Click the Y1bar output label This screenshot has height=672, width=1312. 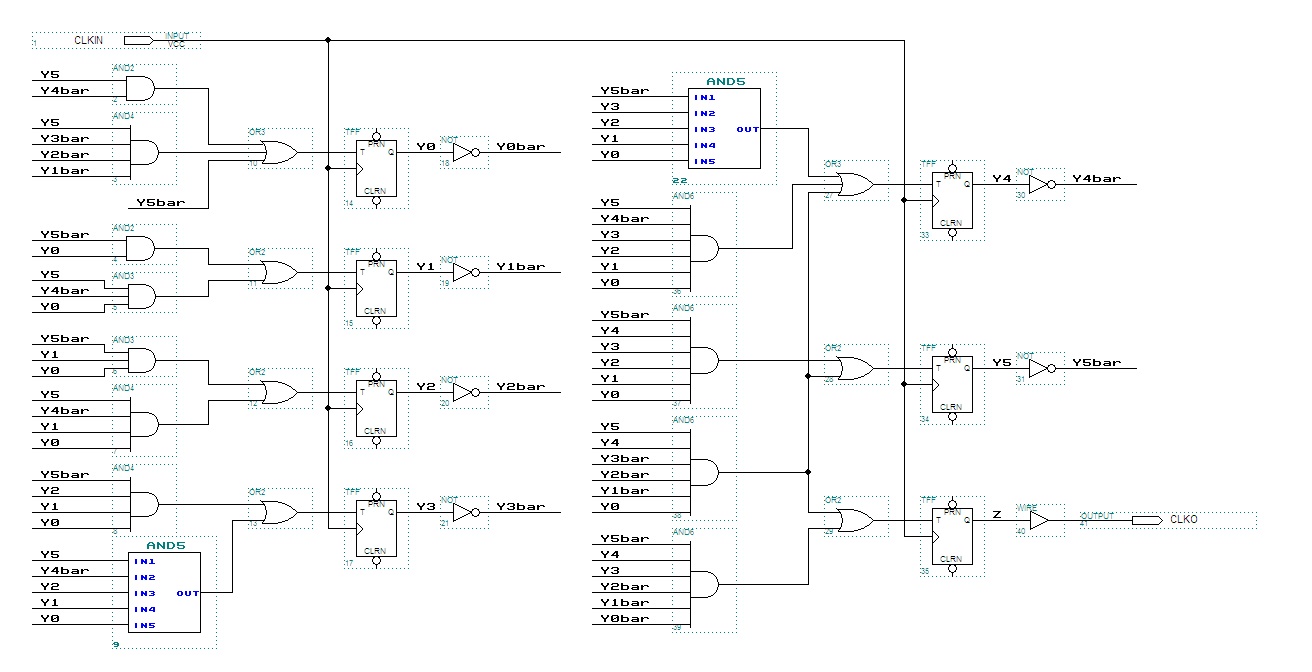[x=521, y=266]
